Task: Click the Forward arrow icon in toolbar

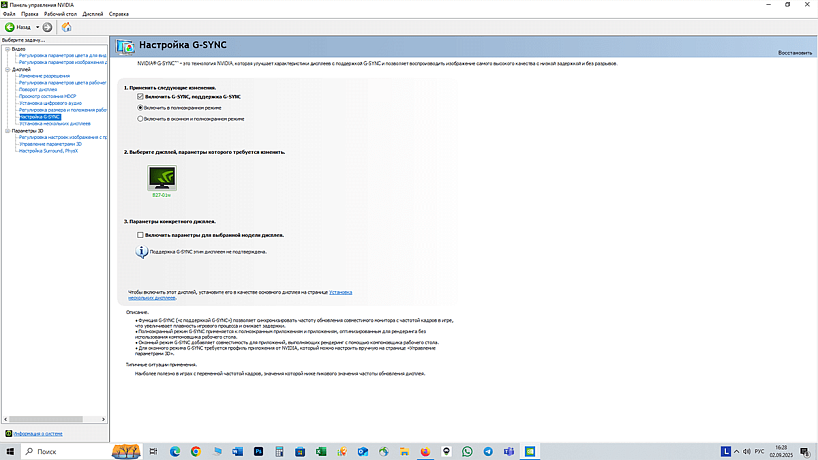Action: pos(47,27)
